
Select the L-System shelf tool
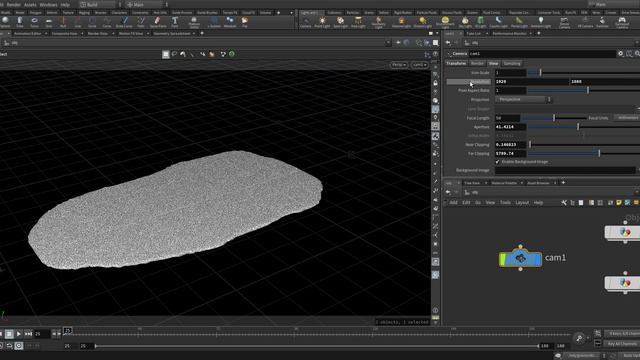[x=214, y=22]
